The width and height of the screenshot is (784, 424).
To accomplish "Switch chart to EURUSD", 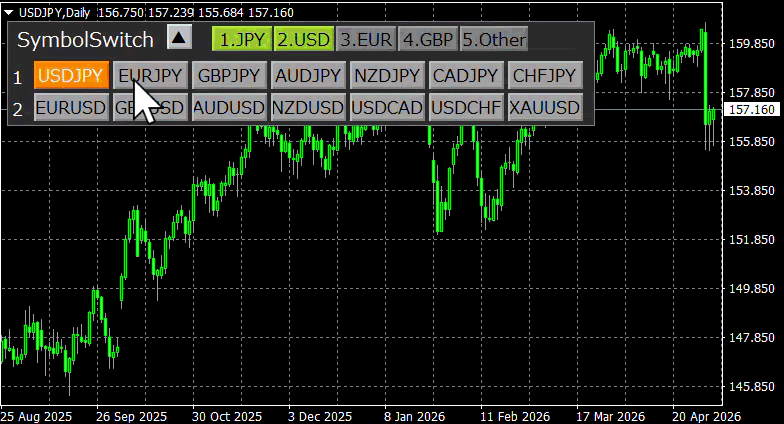I will click(71, 108).
